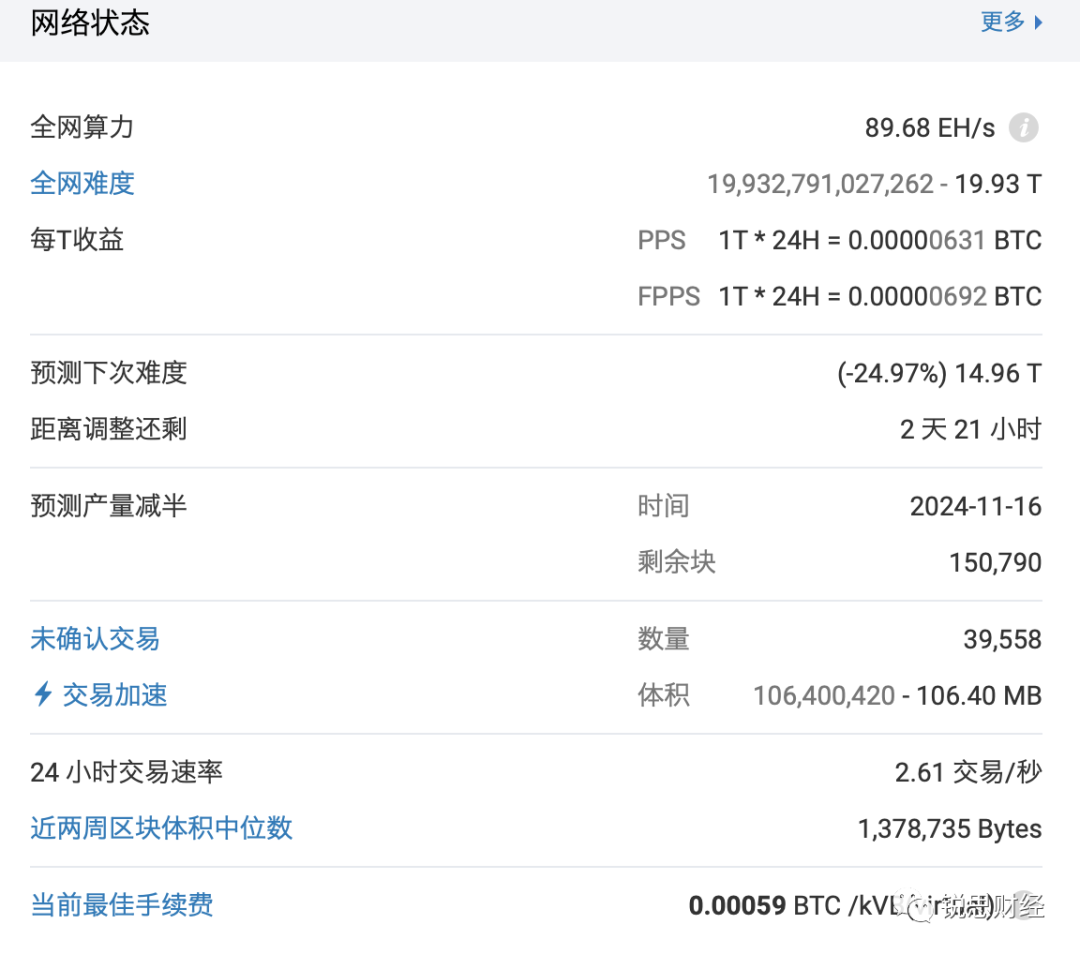Viewport: 1080px width, 954px height.
Task: Click the fee value 0.00059 BTC
Action: 765,905
